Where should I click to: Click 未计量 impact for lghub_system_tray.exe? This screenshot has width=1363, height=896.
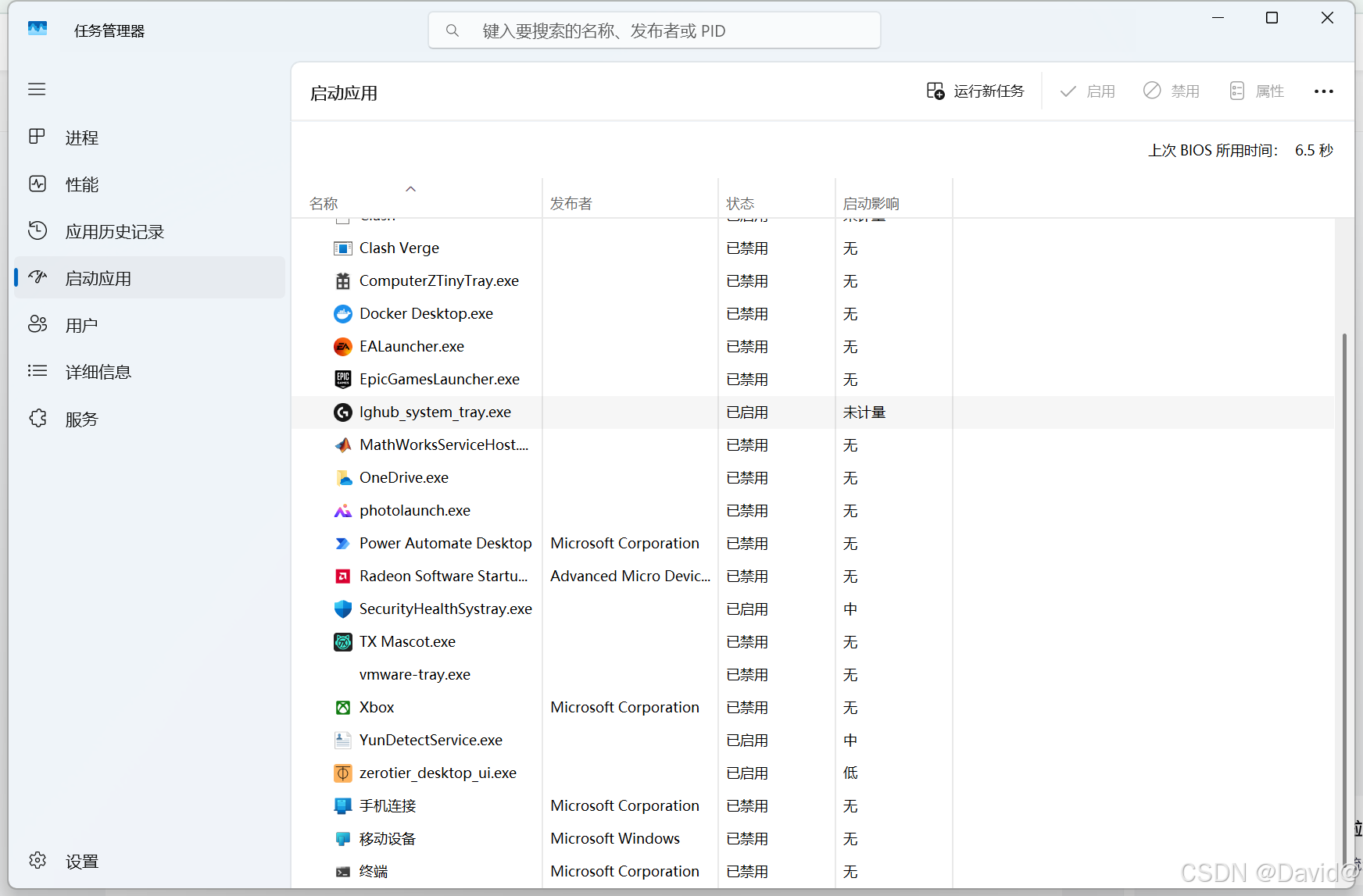tap(864, 412)
